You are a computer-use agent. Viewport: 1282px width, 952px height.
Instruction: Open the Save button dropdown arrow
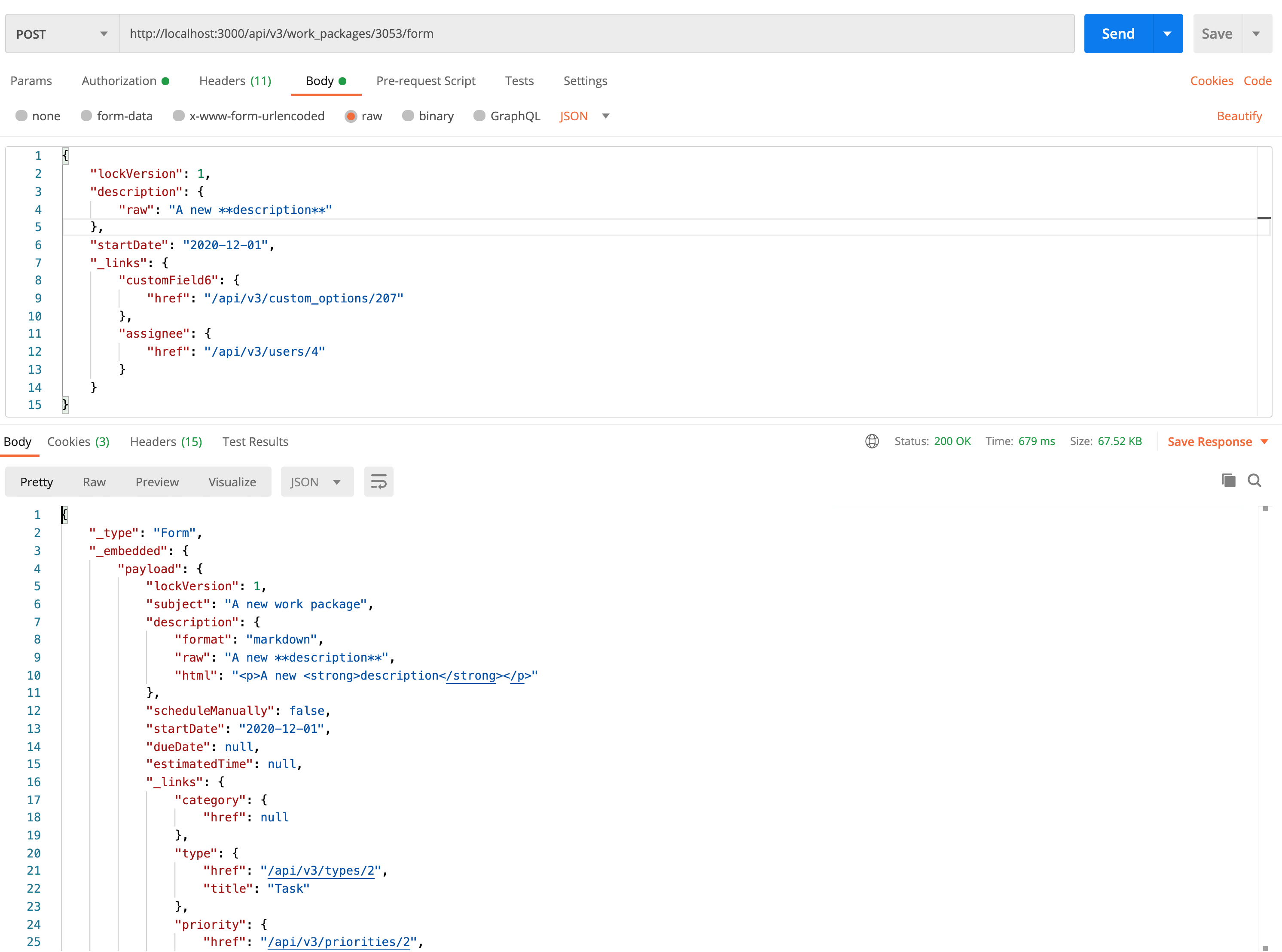point(1256,34)
